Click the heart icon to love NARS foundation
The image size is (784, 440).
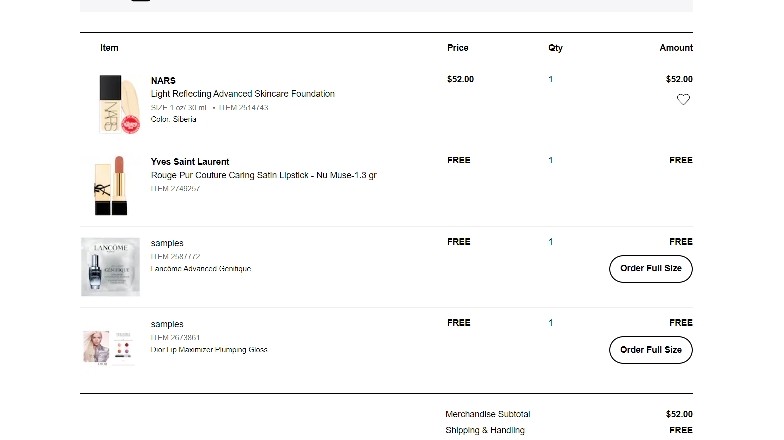click(683, 99)
